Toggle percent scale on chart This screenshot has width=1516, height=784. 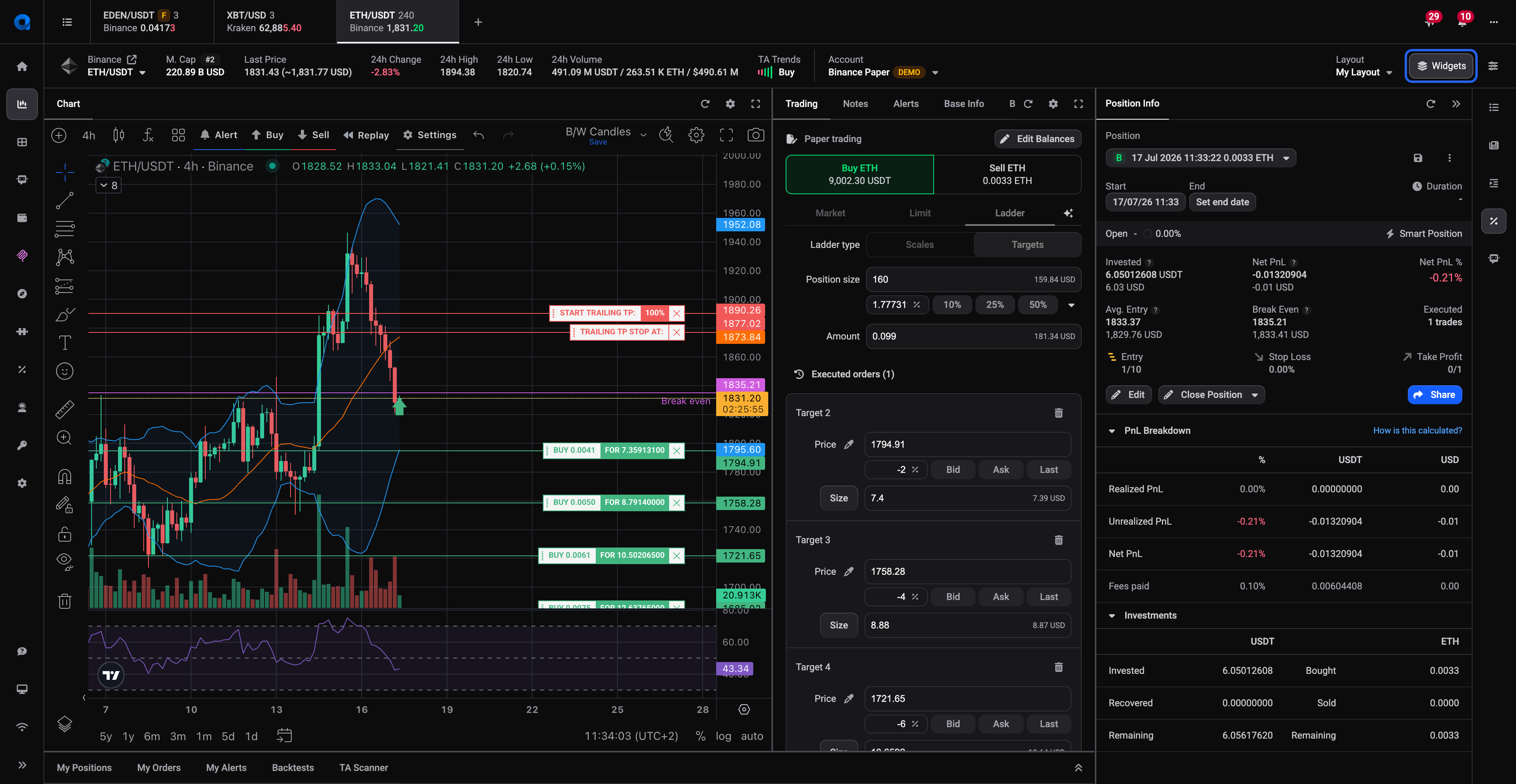click(x=700, y=736)
